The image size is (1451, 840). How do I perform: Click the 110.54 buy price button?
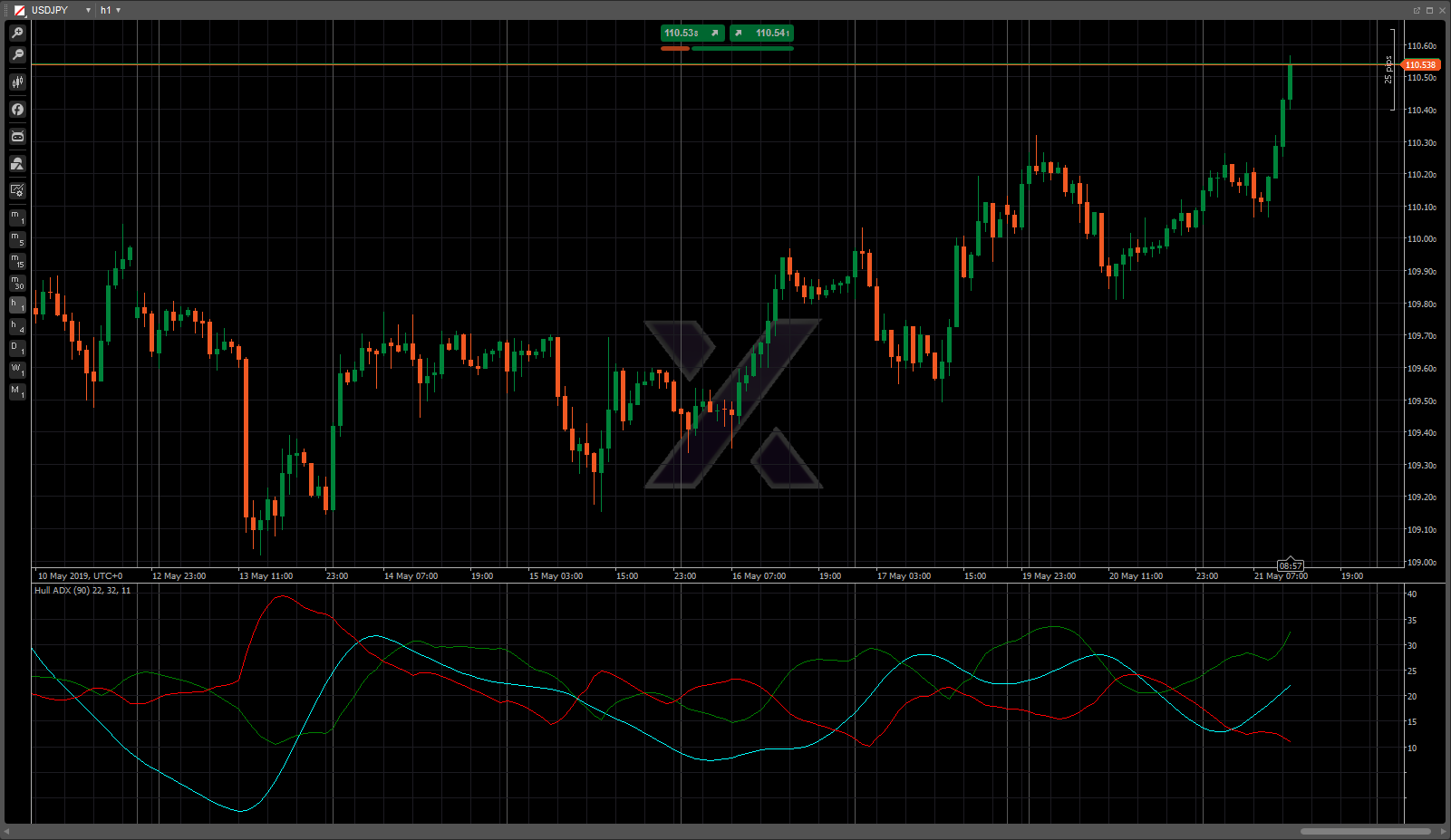pyautogui.click(x=761, y=34)
